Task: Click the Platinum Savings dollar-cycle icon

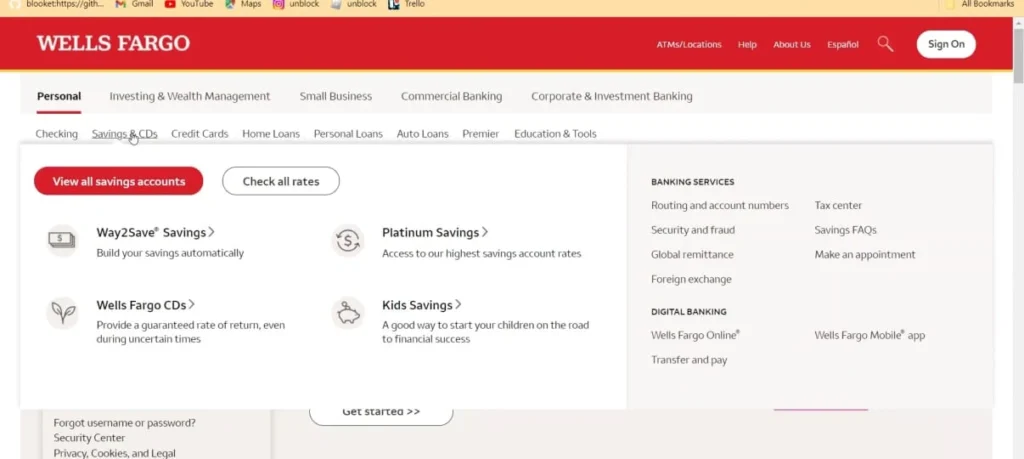Action: coord(347,241)
